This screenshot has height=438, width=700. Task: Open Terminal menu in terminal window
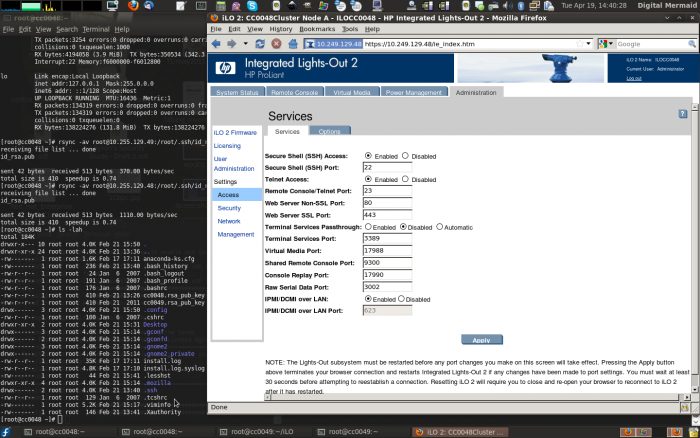pyautogui.click(x=96, y=29)
